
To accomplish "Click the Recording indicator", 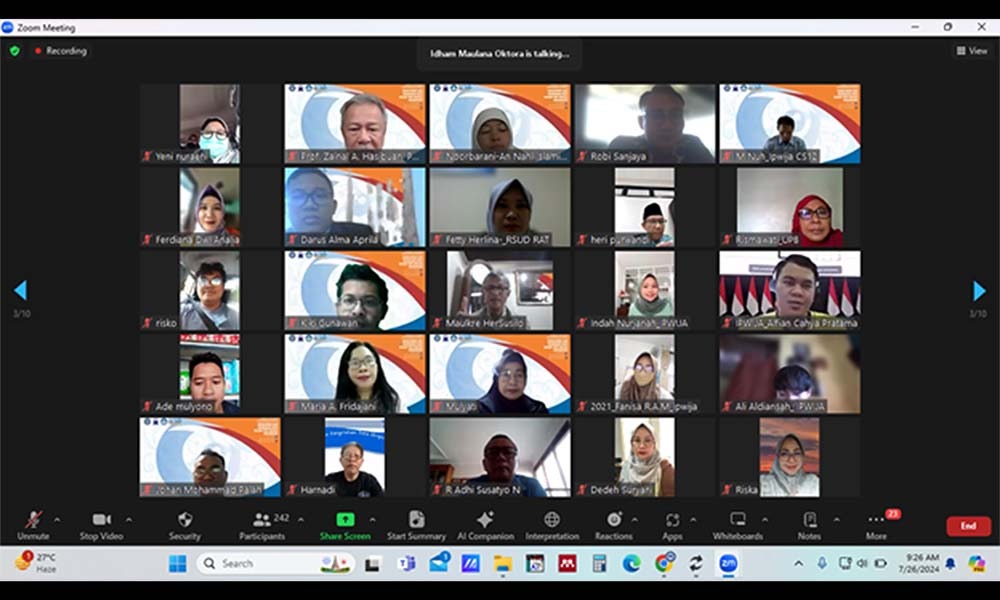I will pos(60,51).
